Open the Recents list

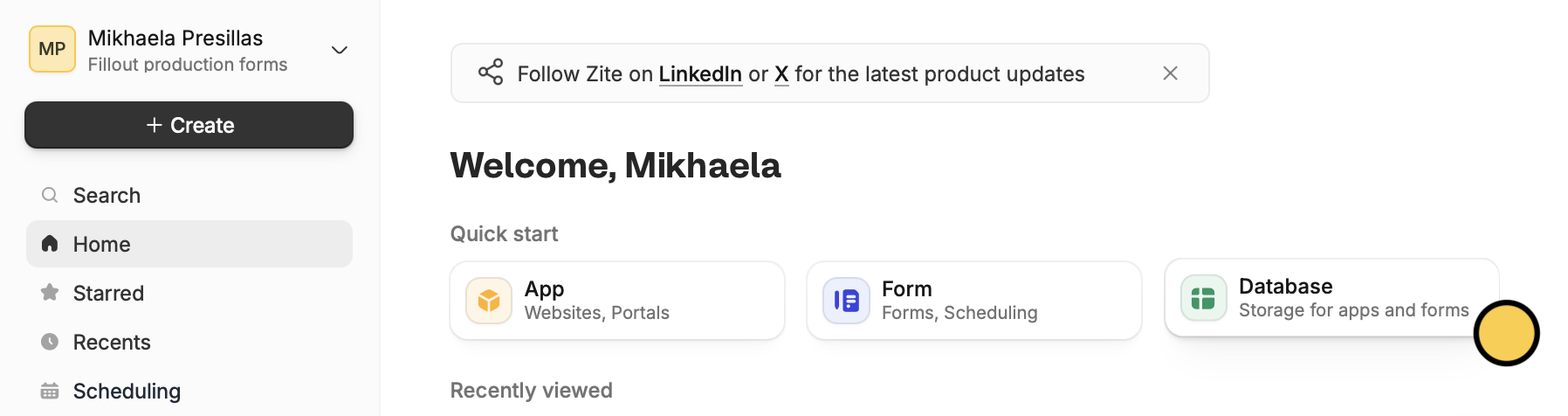click(112, 342)
